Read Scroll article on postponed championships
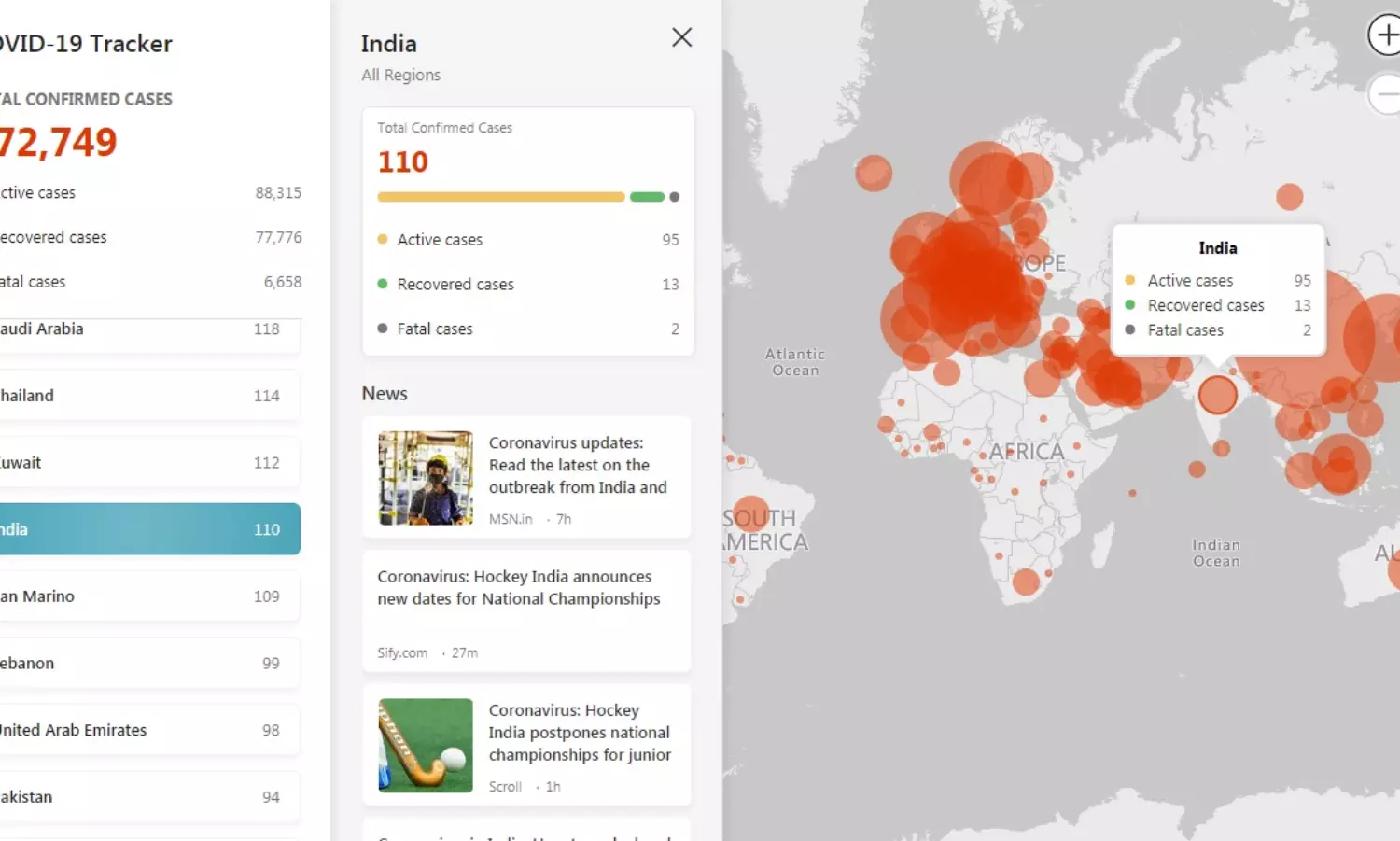 click(579, 733)
